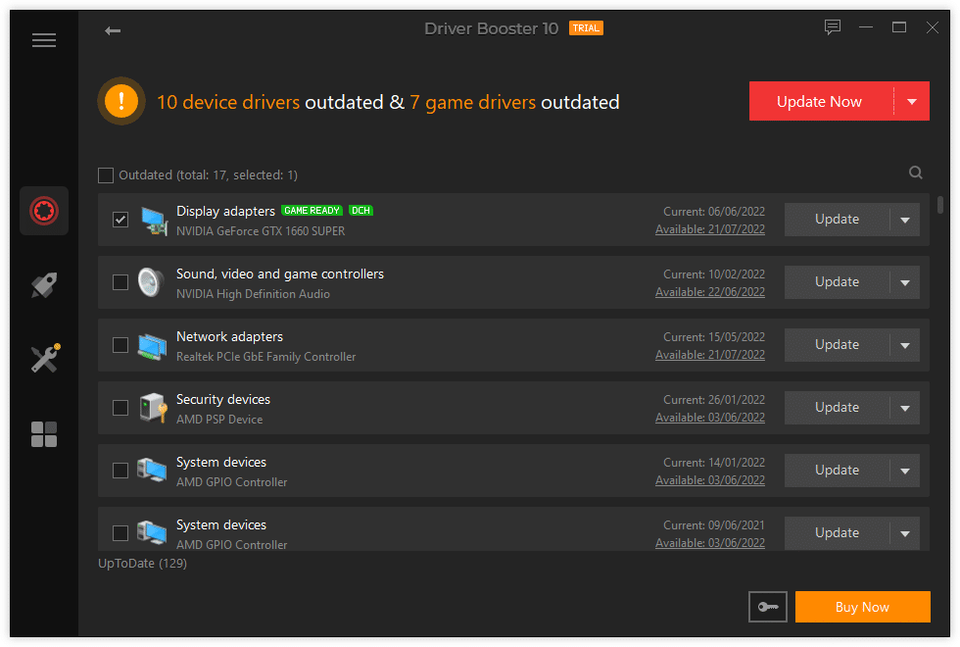Viewport: 960px width, 647px height.
Task: Click the red Update Now button
Action: pyautogui.click(x=819, y=102)
